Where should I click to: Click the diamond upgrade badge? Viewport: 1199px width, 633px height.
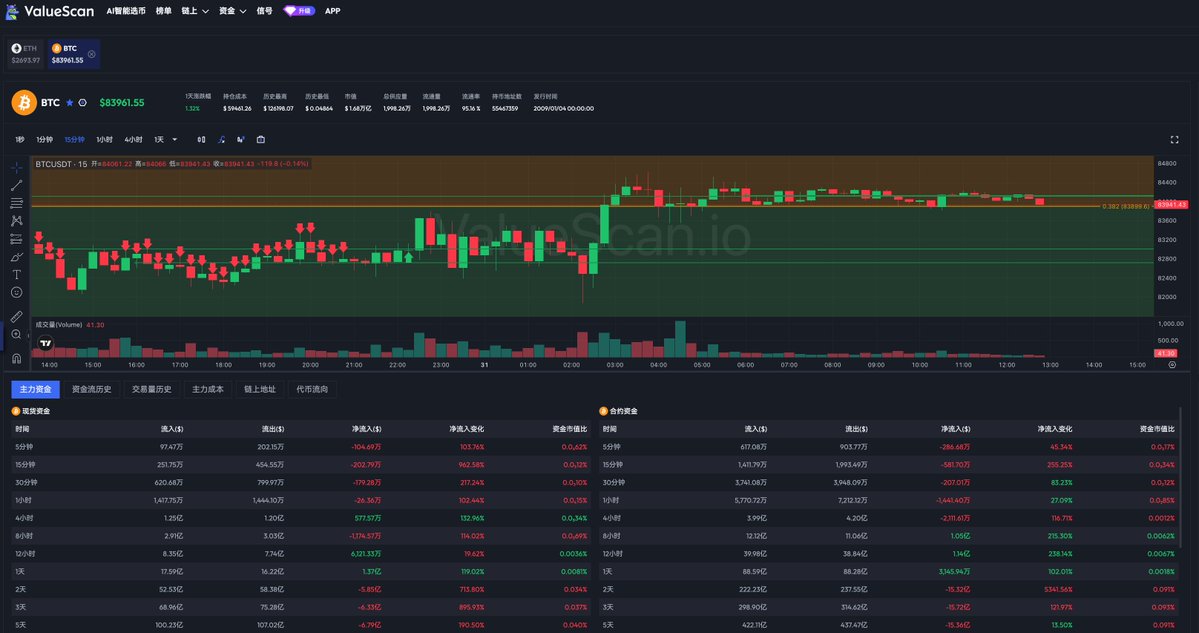pos(299,11)
